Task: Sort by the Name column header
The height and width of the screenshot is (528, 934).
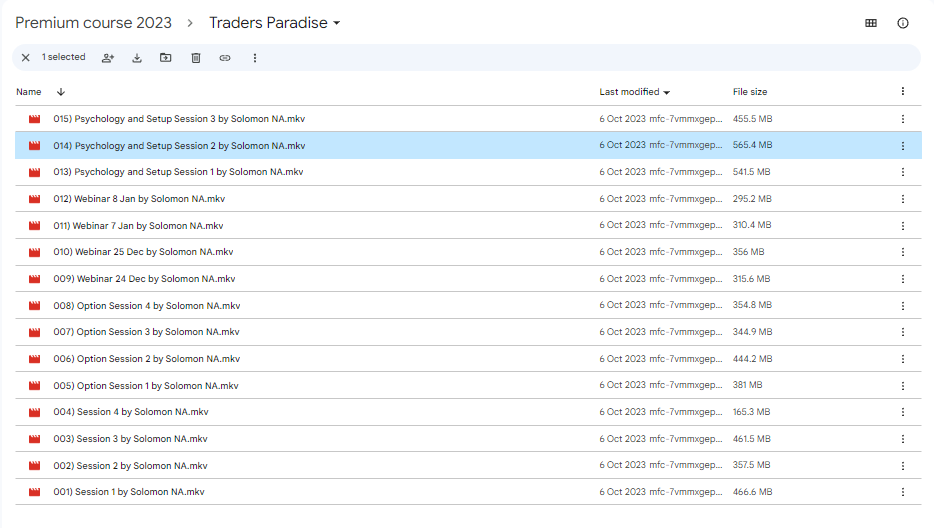Action: pyautogui.click(x=29, y=92)
